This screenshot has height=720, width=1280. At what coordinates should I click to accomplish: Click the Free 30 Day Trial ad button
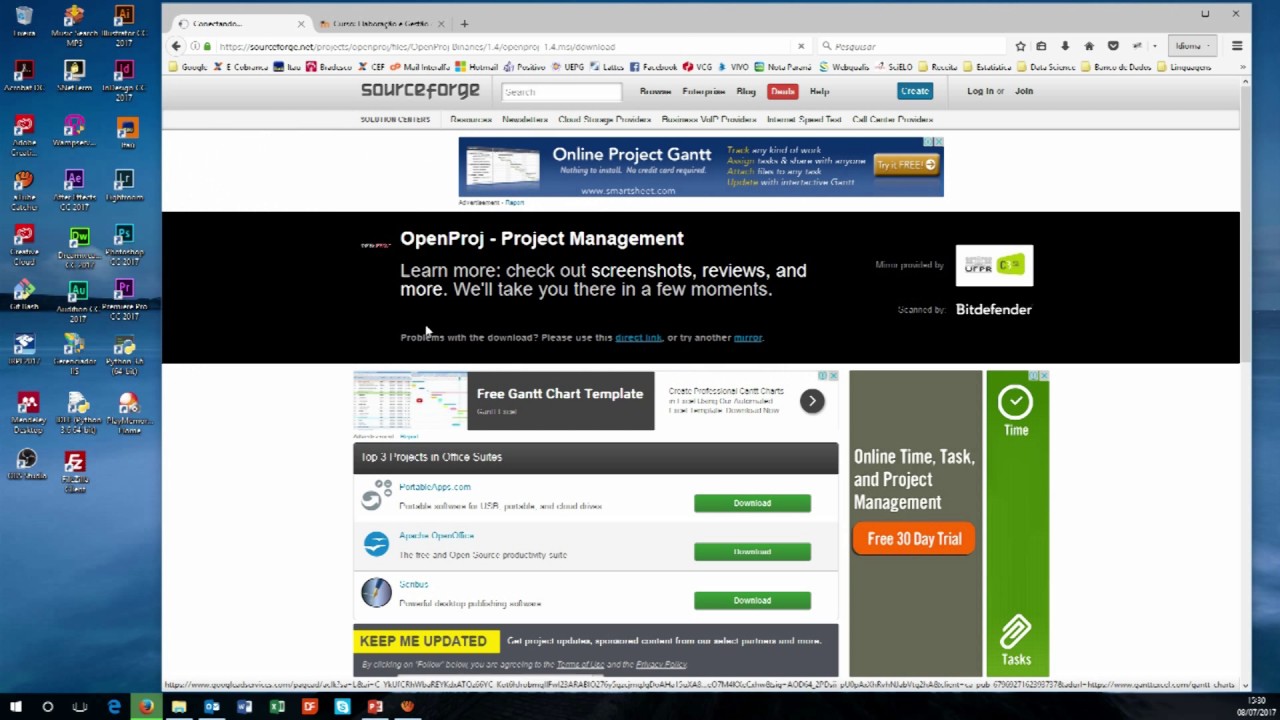pos(914,539)
